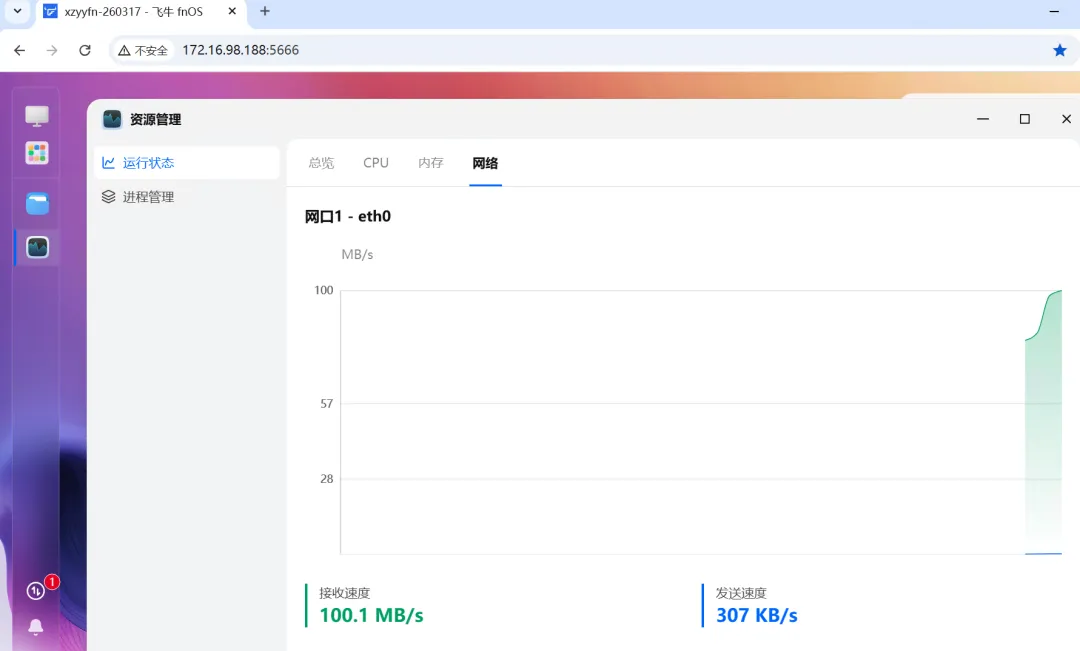Select 进程管理 in the sidebar

point(187,197)
